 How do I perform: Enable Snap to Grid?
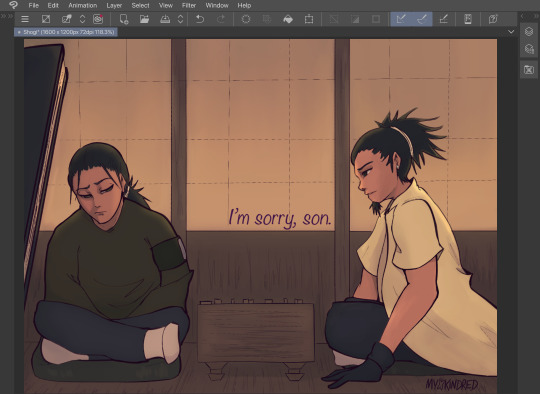(x=444, y=19)
